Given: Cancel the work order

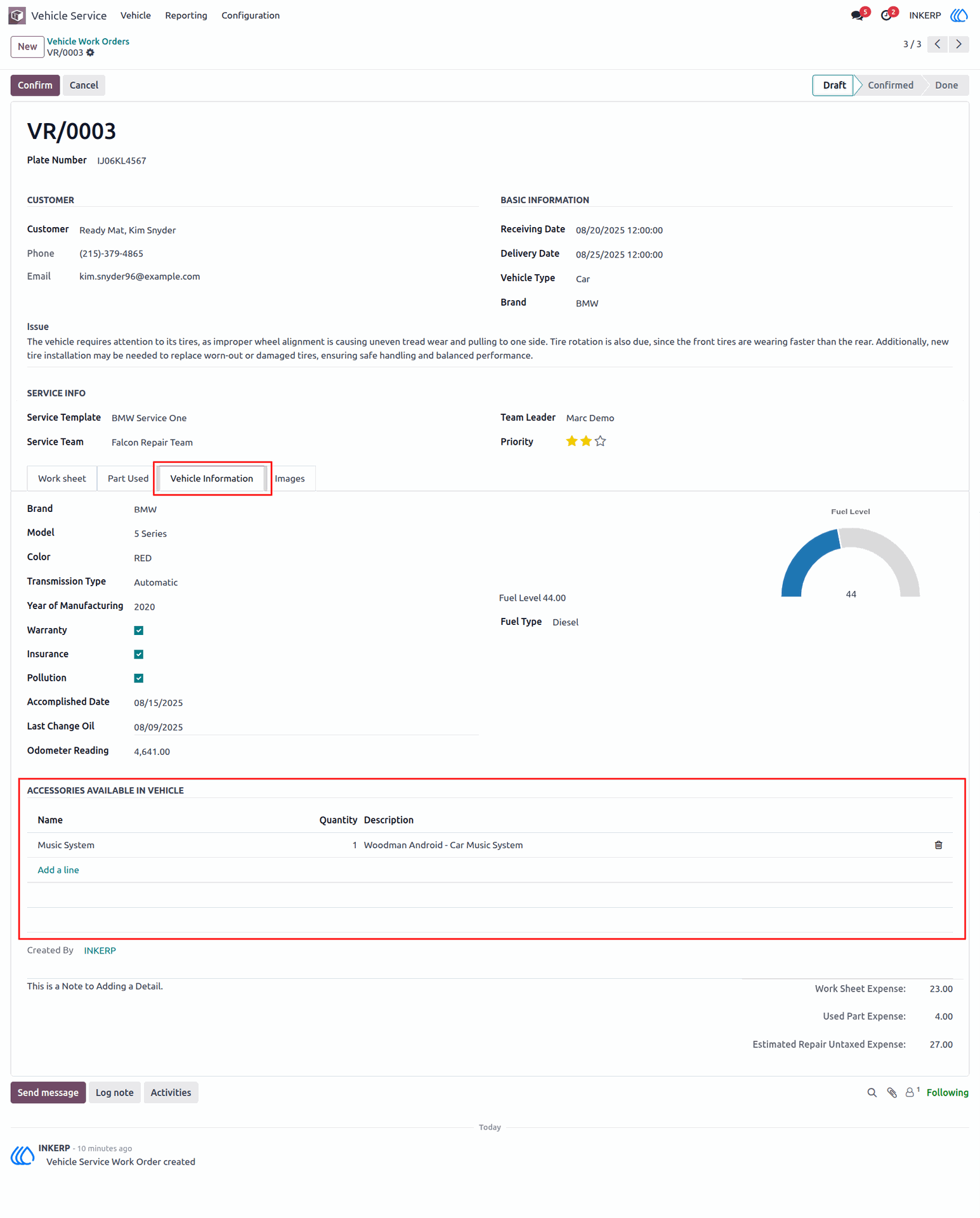Looking at the screenshot, I should [x=84, y=85].
